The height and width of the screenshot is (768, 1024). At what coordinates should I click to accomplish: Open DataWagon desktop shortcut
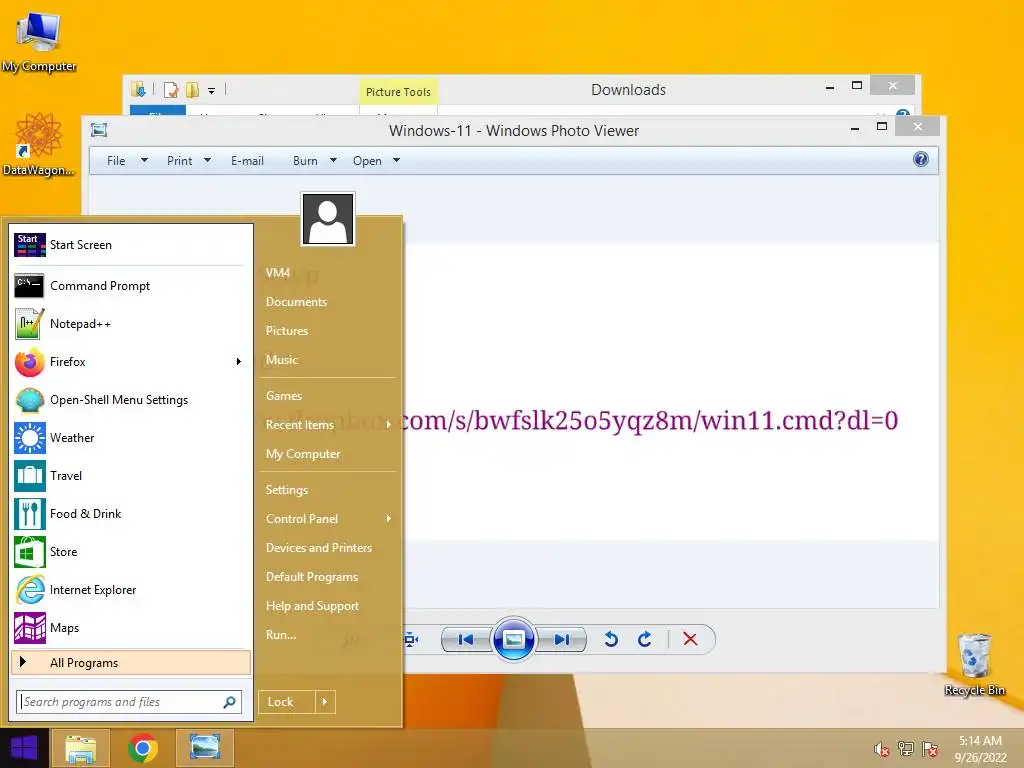coord(38,144)
